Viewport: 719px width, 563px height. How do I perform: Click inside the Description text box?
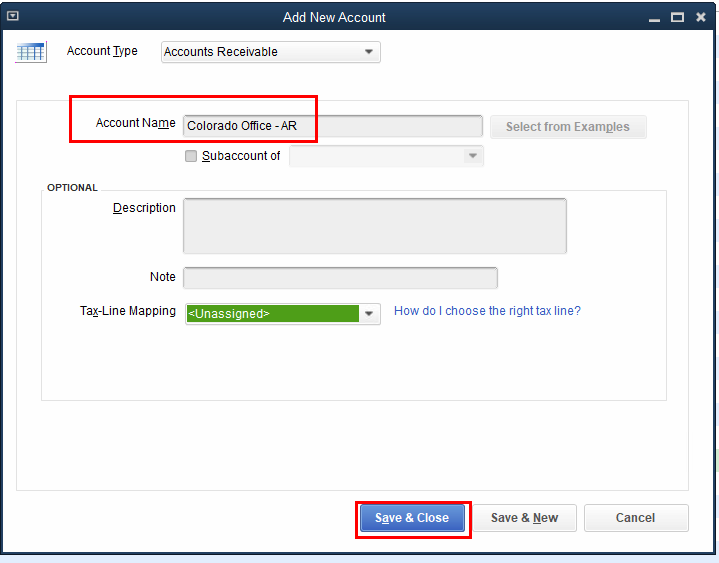coord(375,226)
